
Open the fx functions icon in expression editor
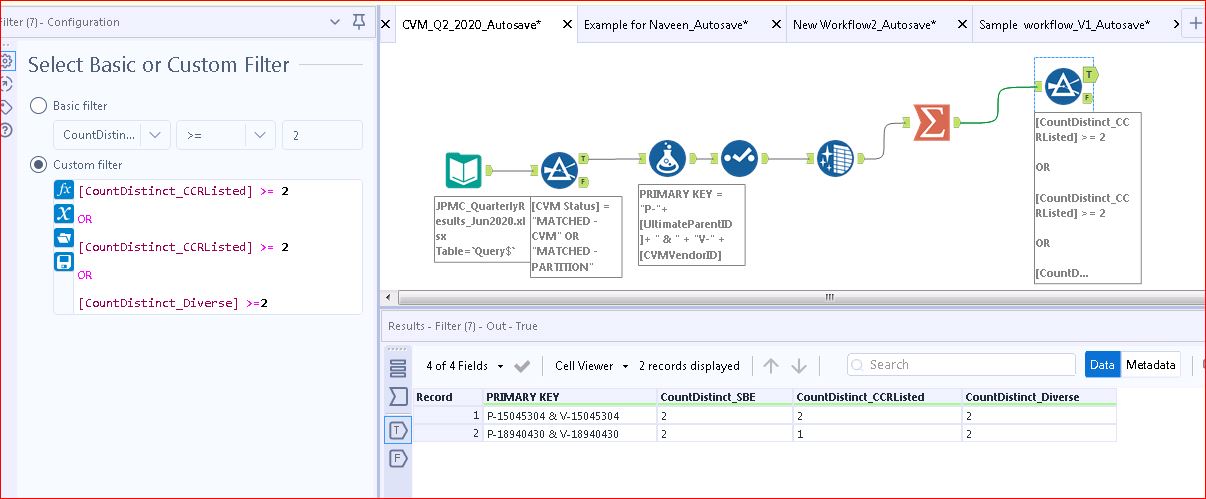click(64, 190)
